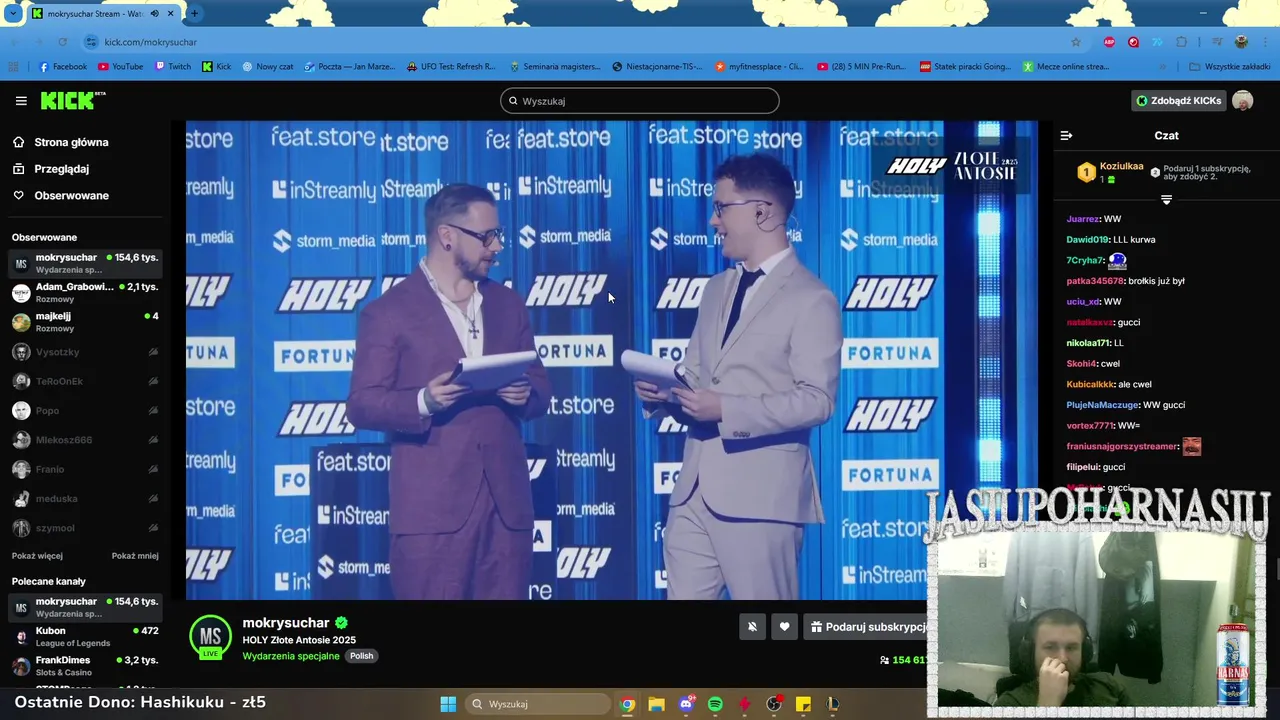Open offline channel Mlekosz666
Viewport: 1280px width, 720px height.
point(85,440)
